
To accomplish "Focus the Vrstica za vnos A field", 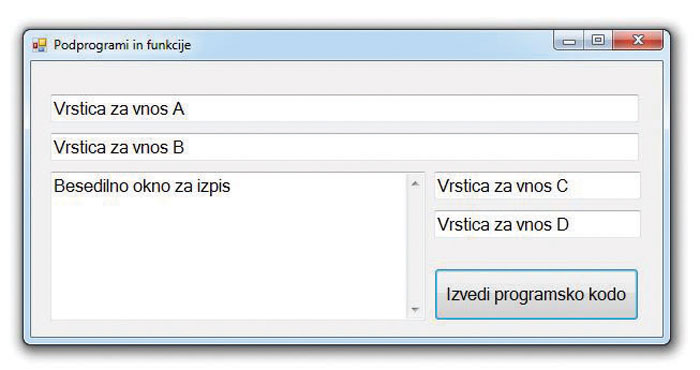I will click(344, 108).
